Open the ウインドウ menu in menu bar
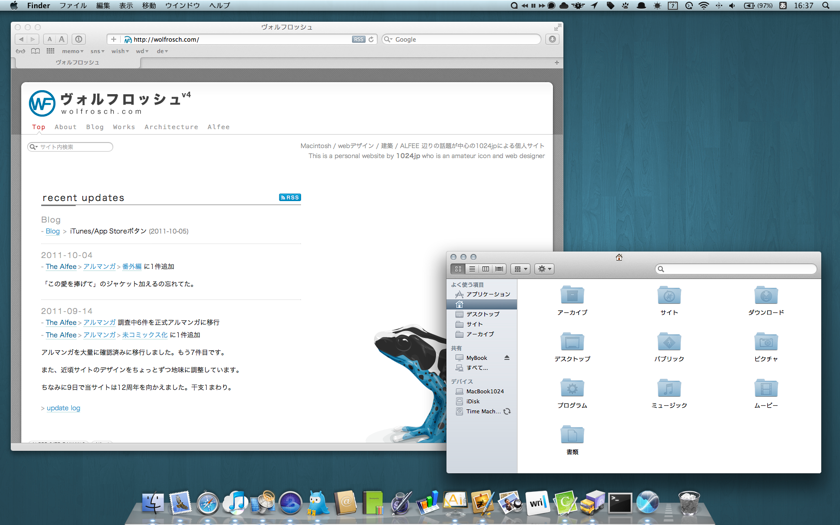The image size is (840, 525). 182,6
